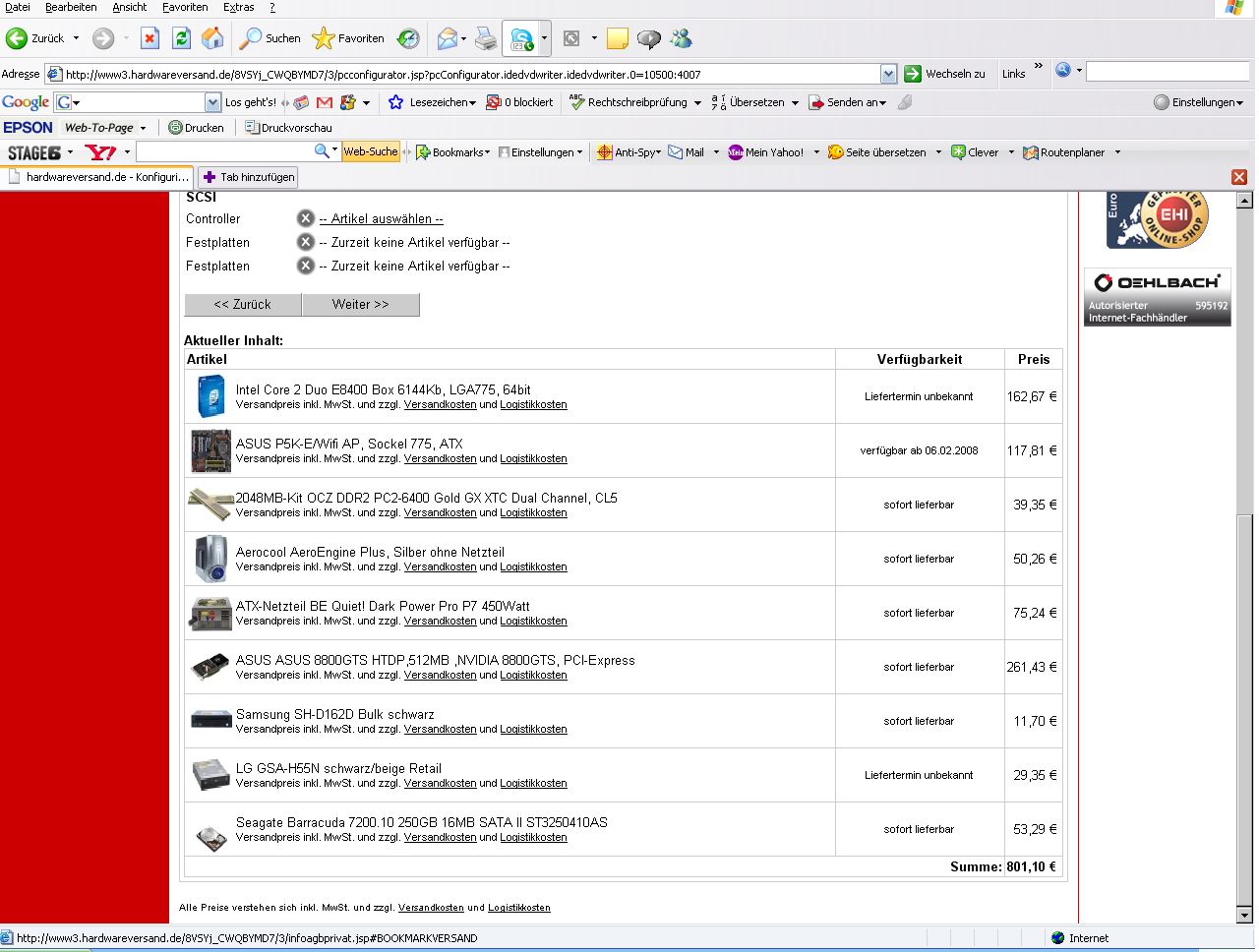
Task: Run Rechtschreibprüfung spell check
Action: coord(629,102)
